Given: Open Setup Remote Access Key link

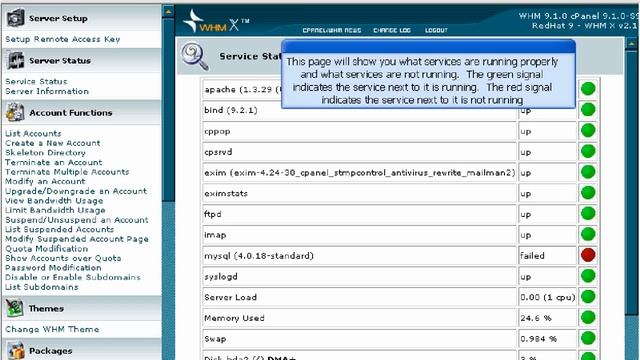Looking at the screenshot, I should (62, 39).
